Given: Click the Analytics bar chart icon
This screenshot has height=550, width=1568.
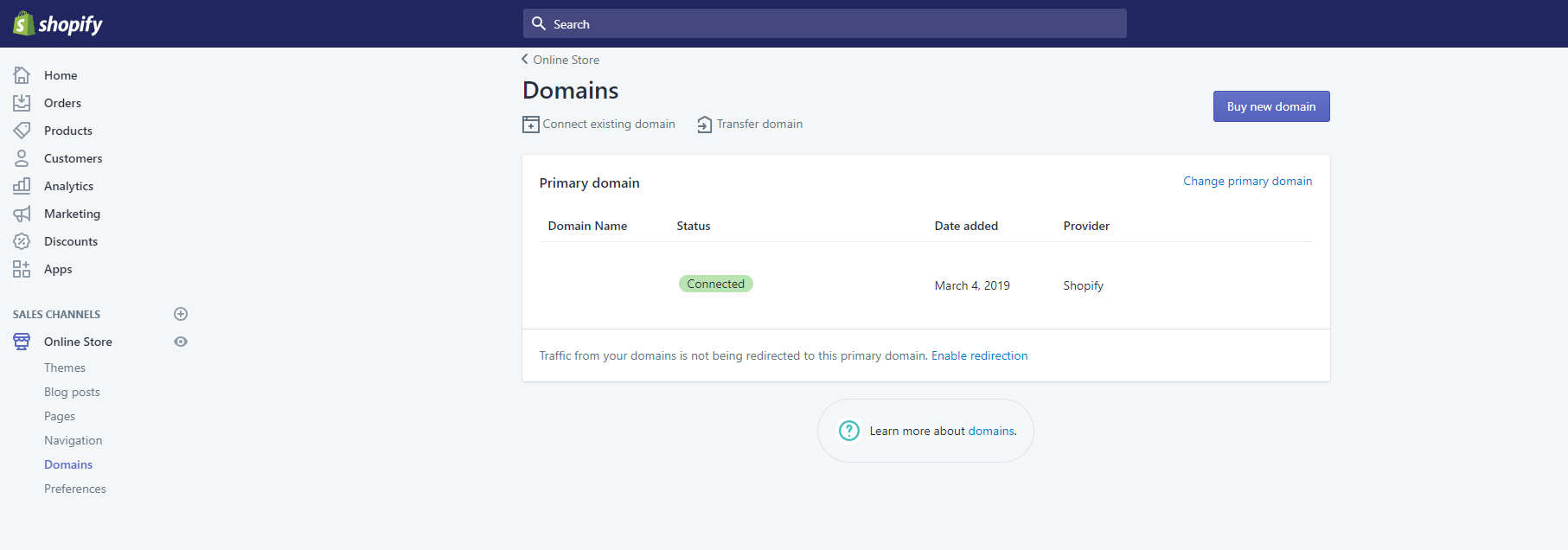Looking at the screenshot, I should click(x=22, y=186).
